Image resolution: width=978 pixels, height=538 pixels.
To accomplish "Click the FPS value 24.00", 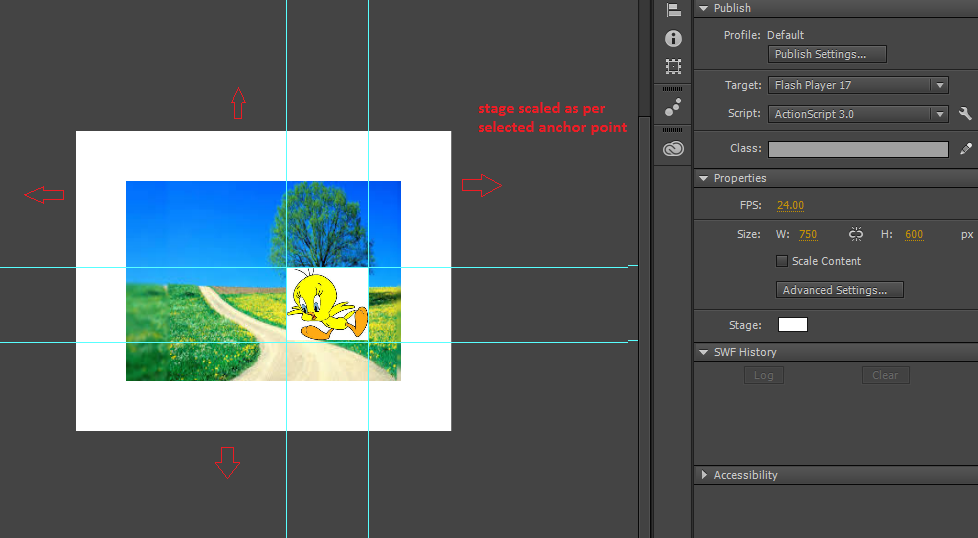I will (790, 205).
